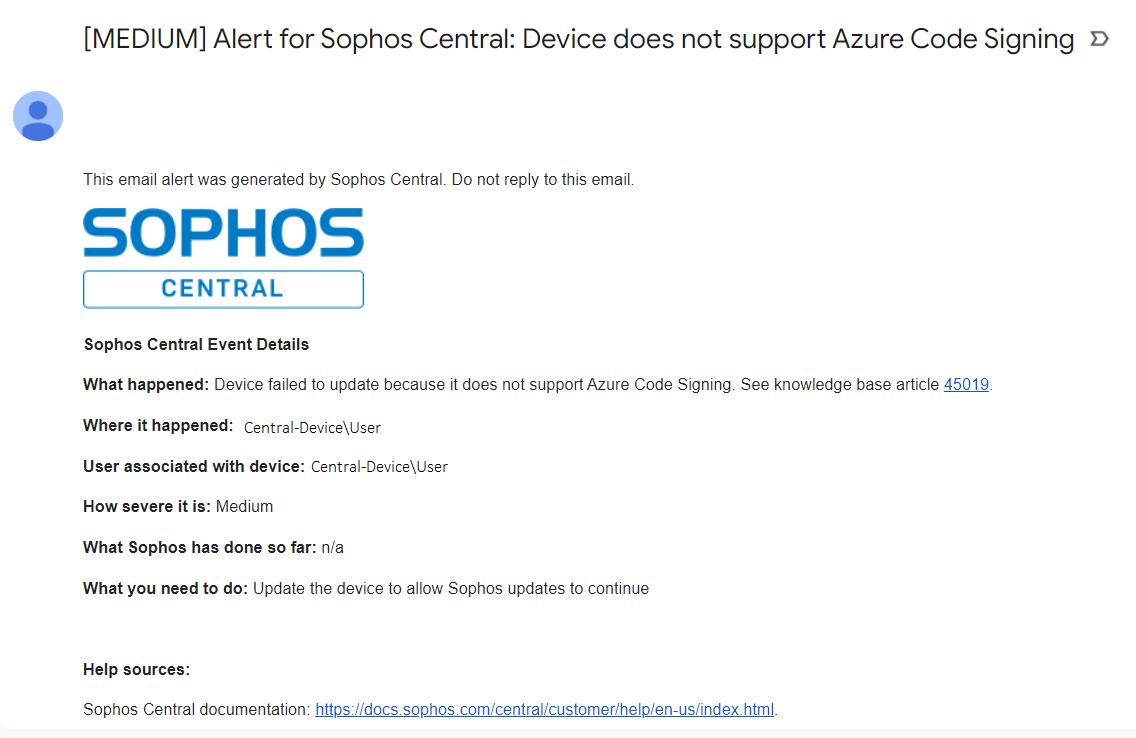Click the CENTRAL badge under the Sophos logo
The image size is (1136, 738).
click(223, 289)
